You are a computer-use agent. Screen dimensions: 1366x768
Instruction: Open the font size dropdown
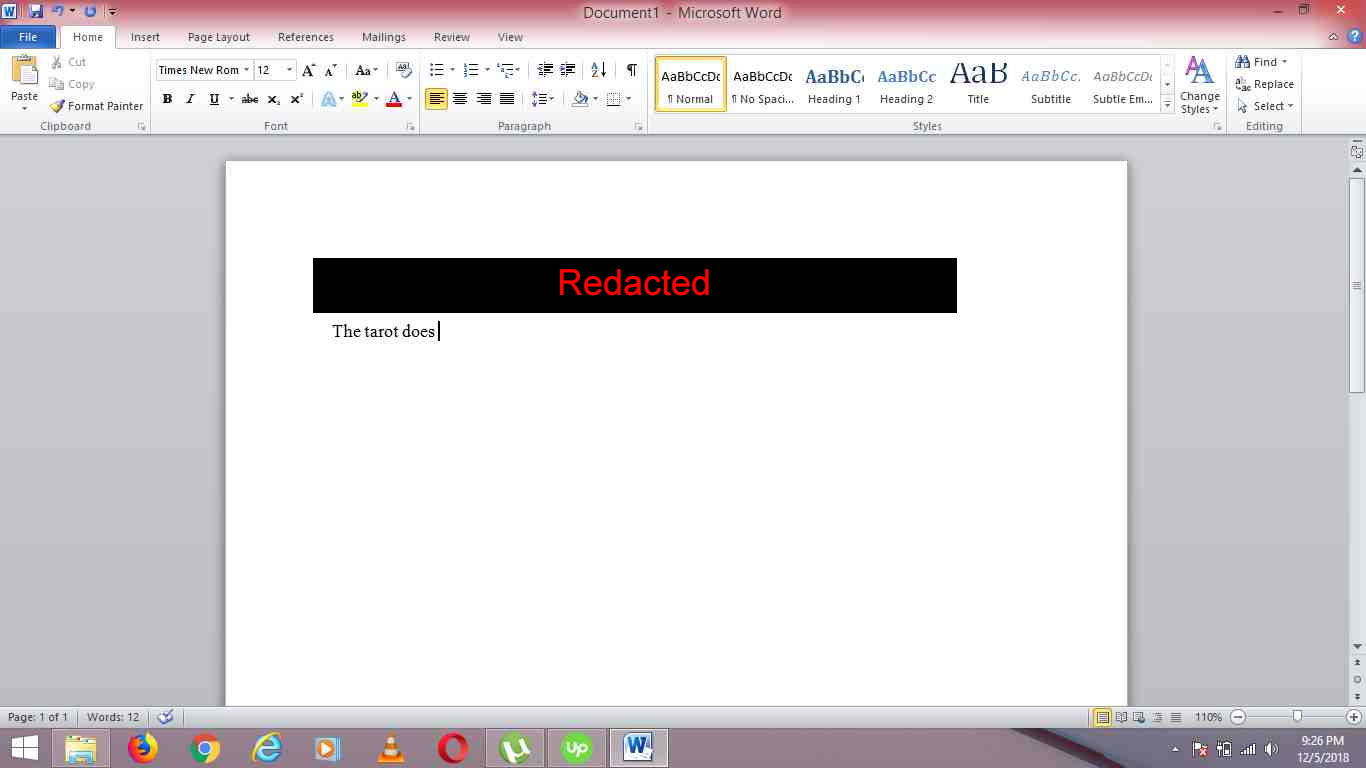point(290,70)
